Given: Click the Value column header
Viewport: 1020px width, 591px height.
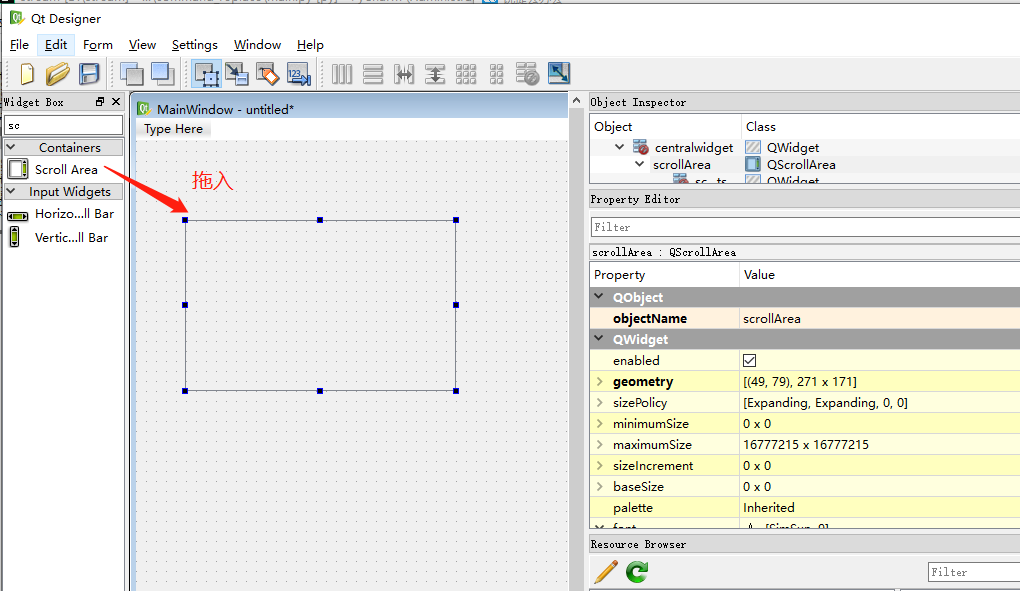Looking at the screenshot, I should pyautogui.click(x=880, y=274).
